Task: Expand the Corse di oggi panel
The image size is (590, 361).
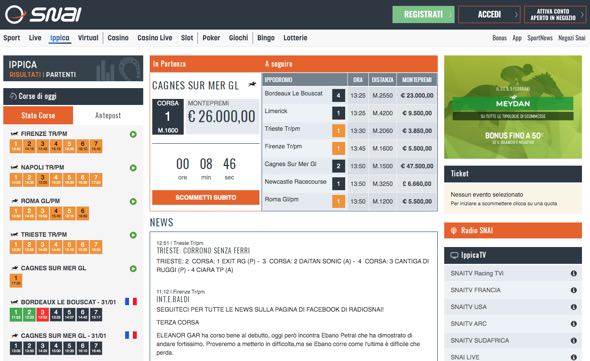Action: click(x=73, y=96)
